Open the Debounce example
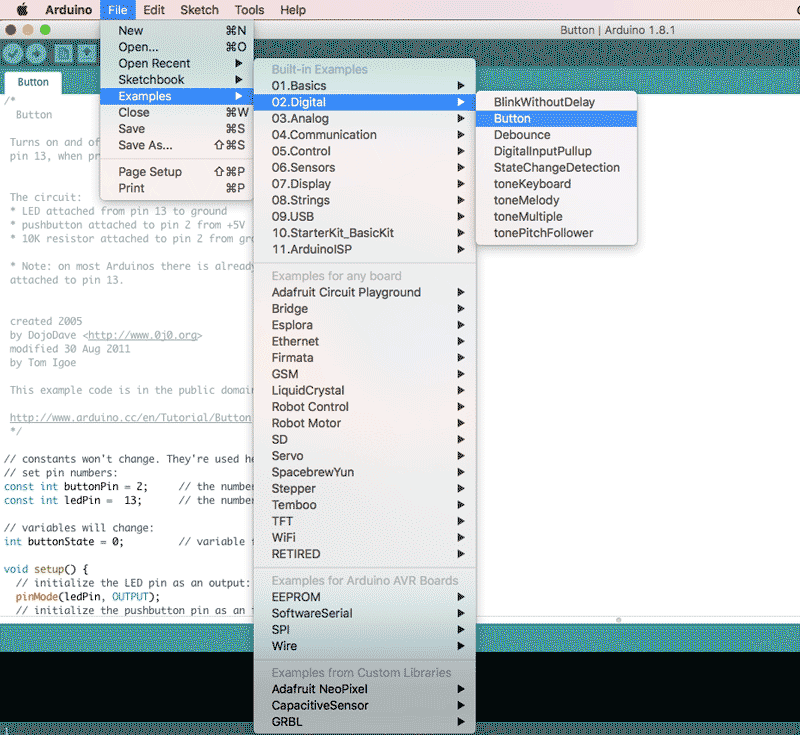This screenshot has height=735, width=800. (x=556, y=135)
